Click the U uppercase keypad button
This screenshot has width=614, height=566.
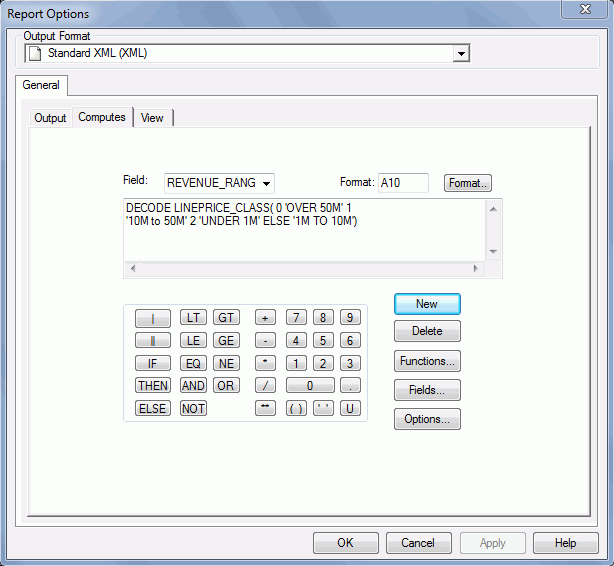tap(350, 408)
